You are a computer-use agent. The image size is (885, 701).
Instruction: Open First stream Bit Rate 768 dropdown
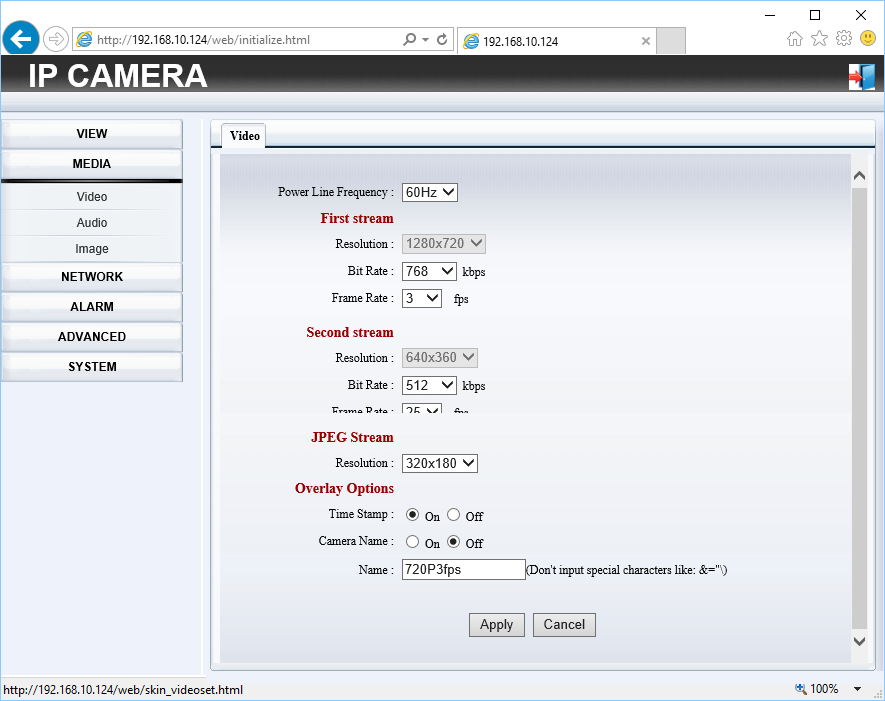point(429,271)
